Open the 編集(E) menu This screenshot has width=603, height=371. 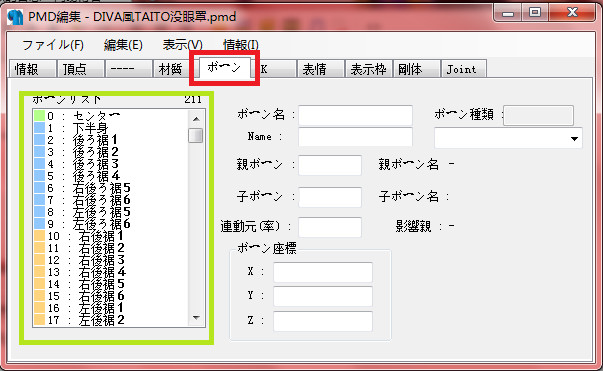point(123,45)
